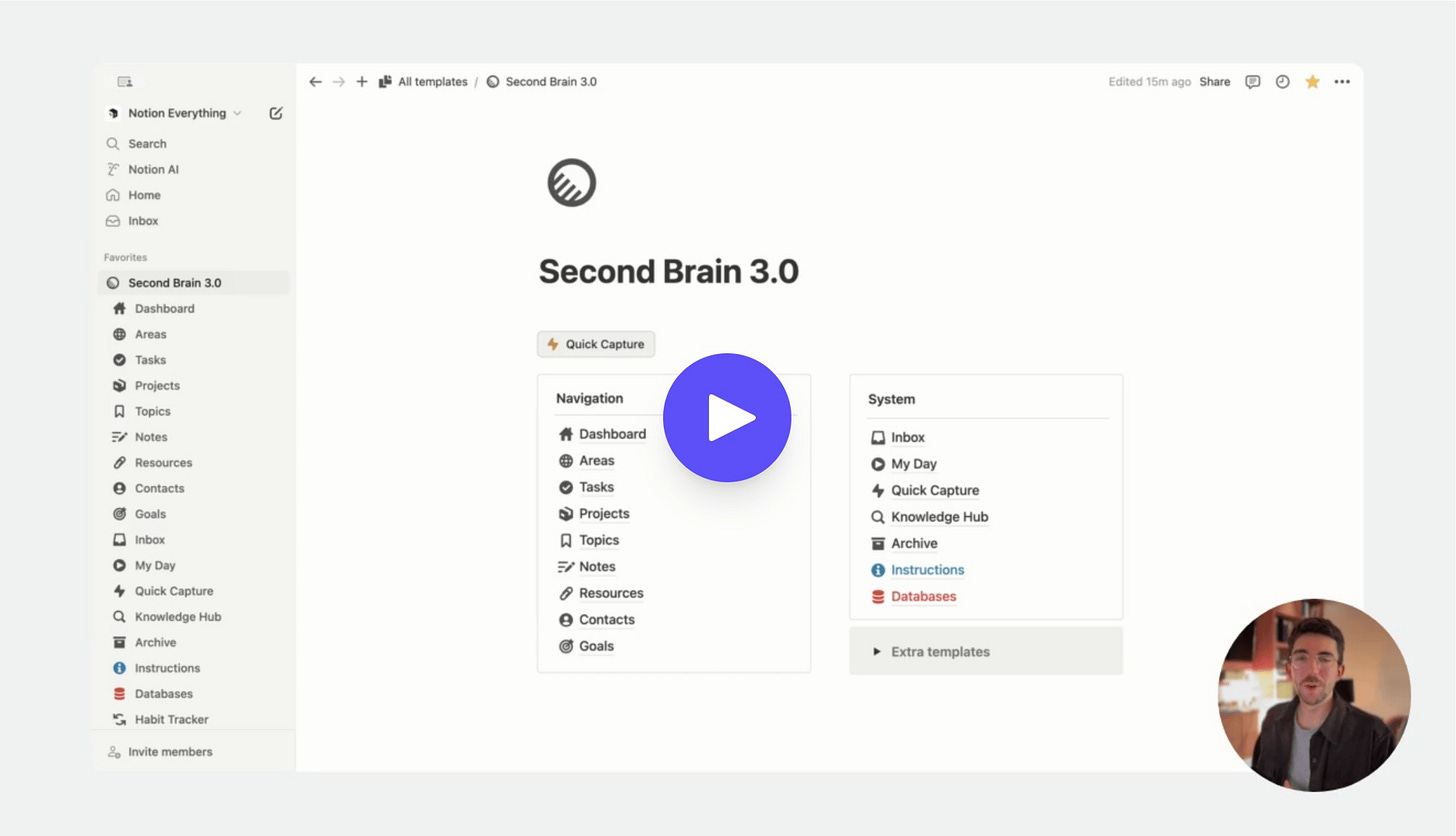Toggle the favorite star

tap(1313, 82)
